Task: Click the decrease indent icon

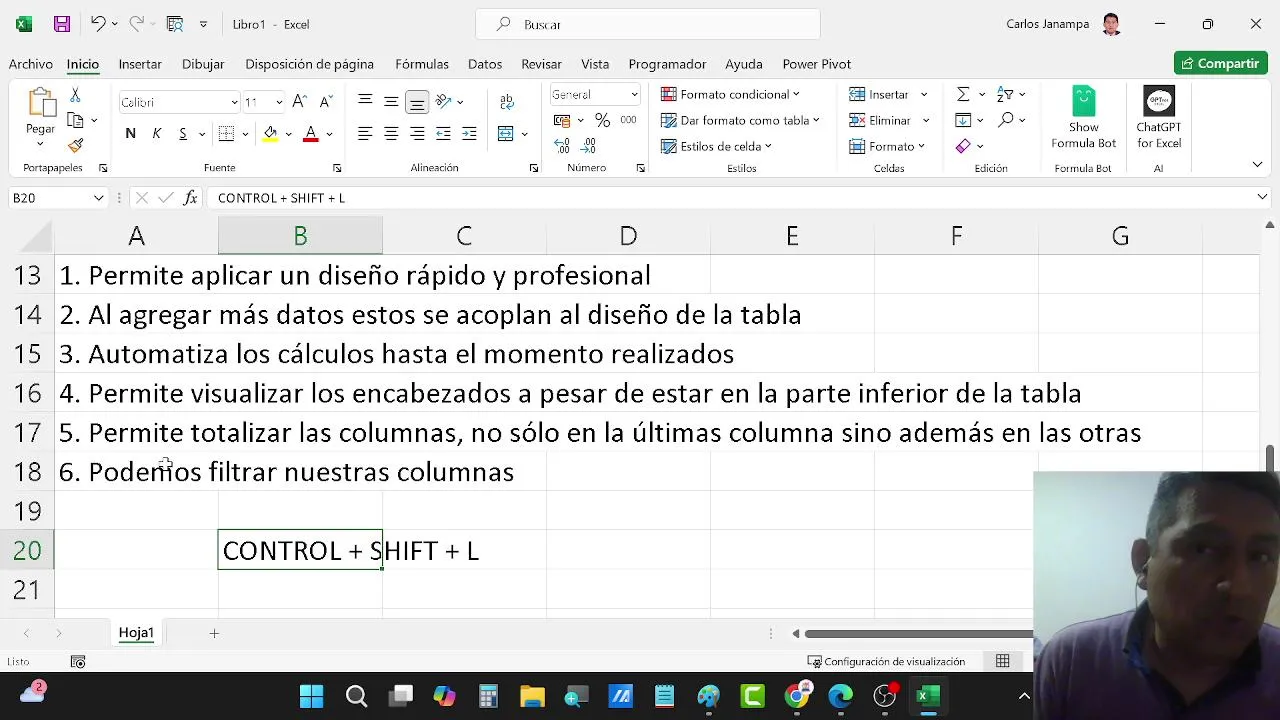Action: click(x=443, y=133)
